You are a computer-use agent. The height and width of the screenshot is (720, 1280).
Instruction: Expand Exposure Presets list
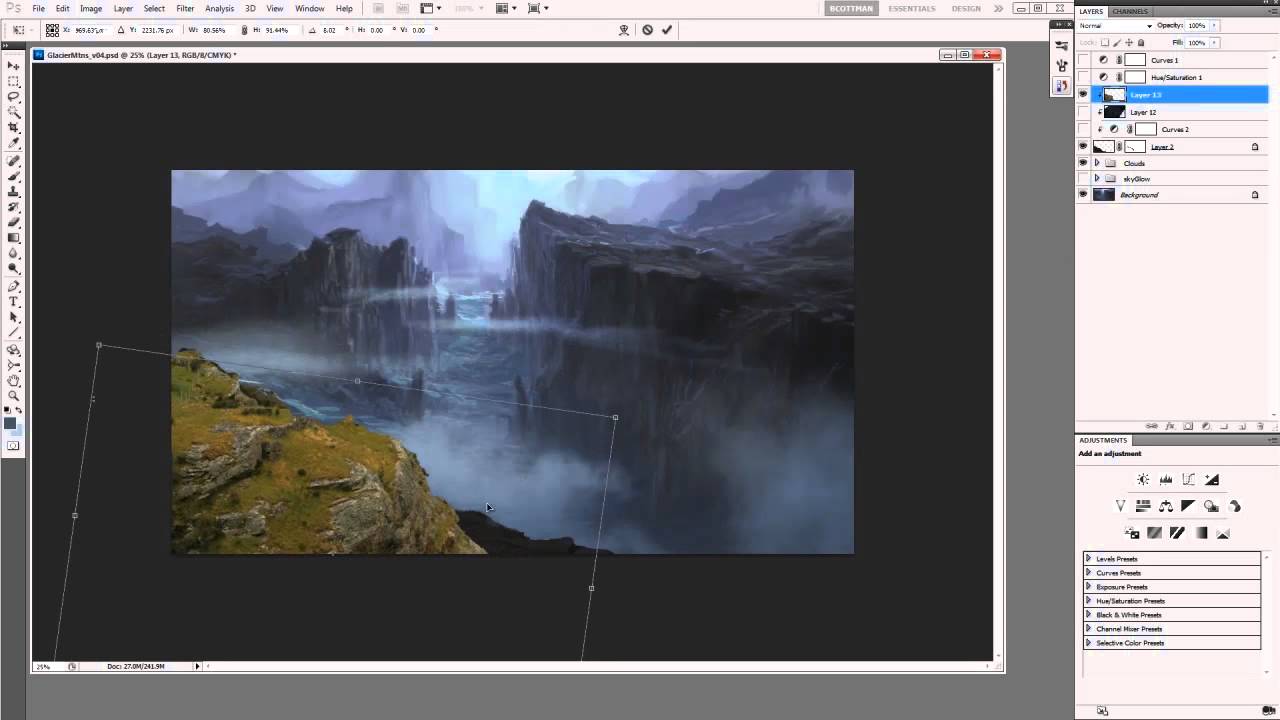(x=1088, y=586)
